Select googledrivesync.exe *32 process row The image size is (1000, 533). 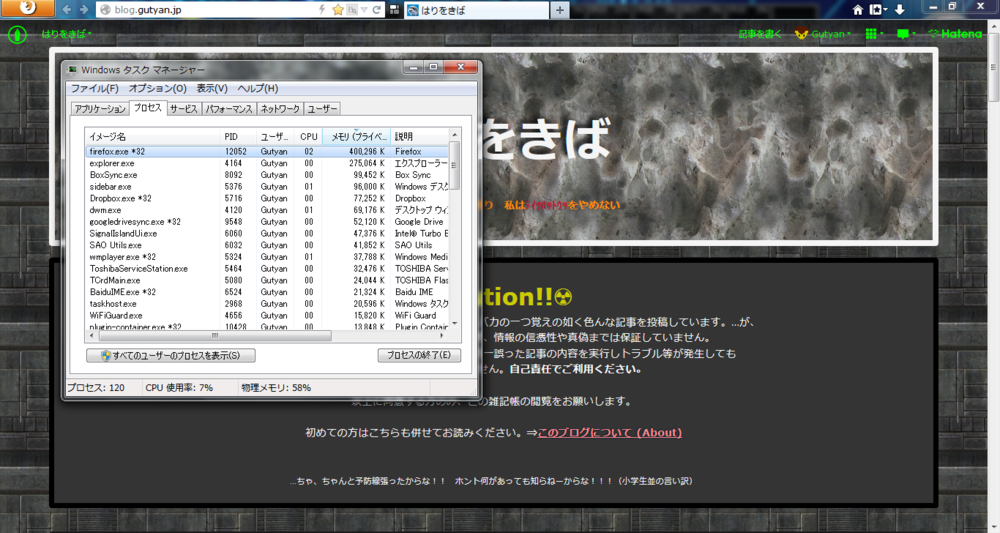(267, 222)
